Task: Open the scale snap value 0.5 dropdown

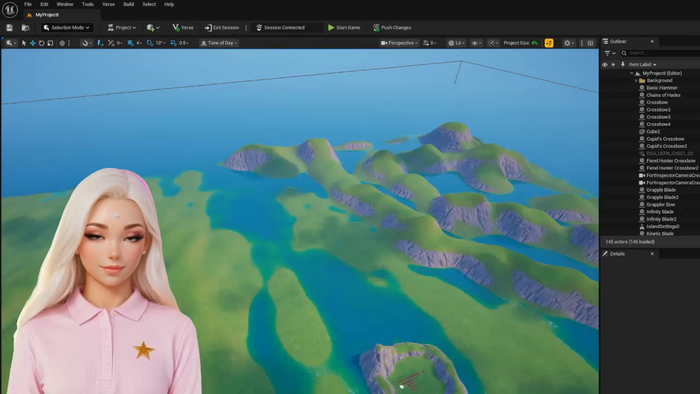Action: click(184, 43)
